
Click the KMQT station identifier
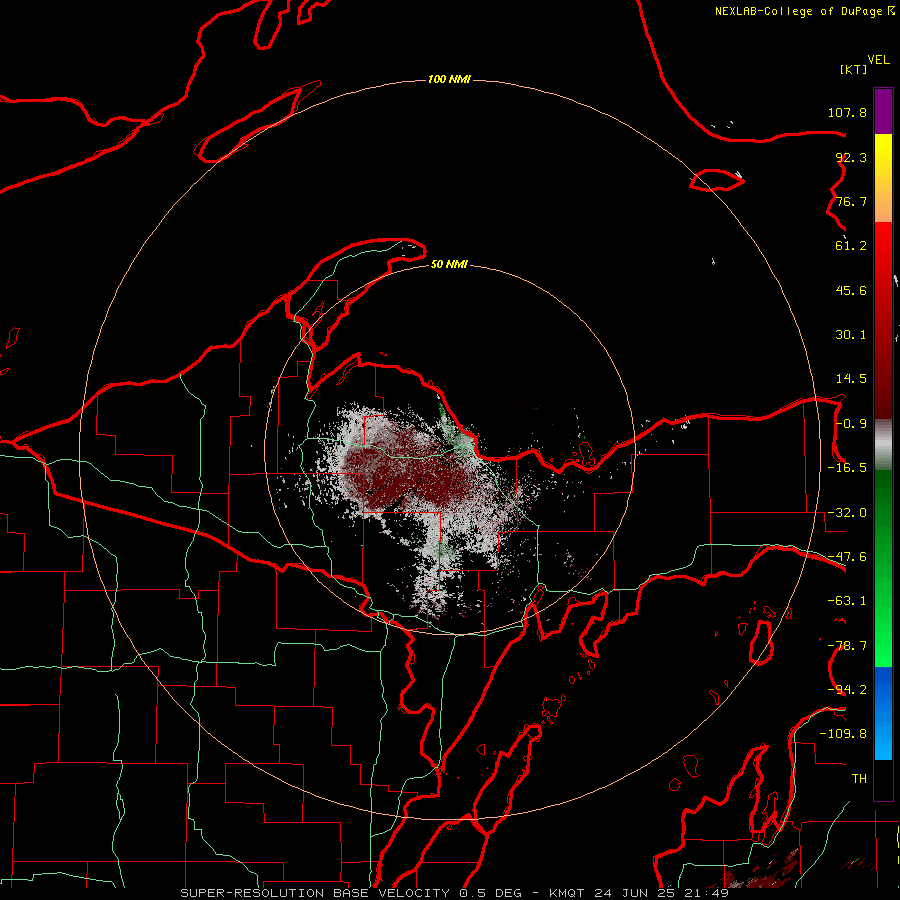pos(567,893)
